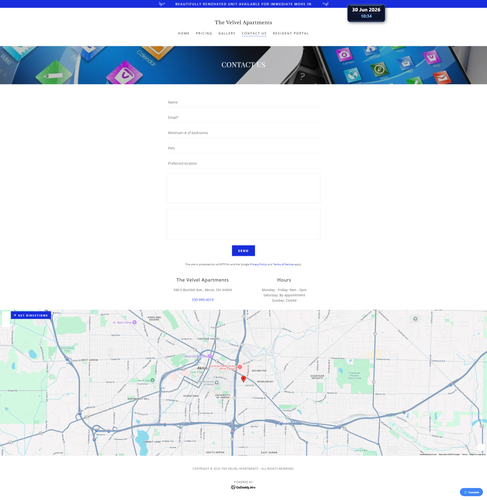Image resolution: width=487 pixels, height=500 pixels.
Task: Click the Contact Us hero banner heading
Action: pos(243,65)
